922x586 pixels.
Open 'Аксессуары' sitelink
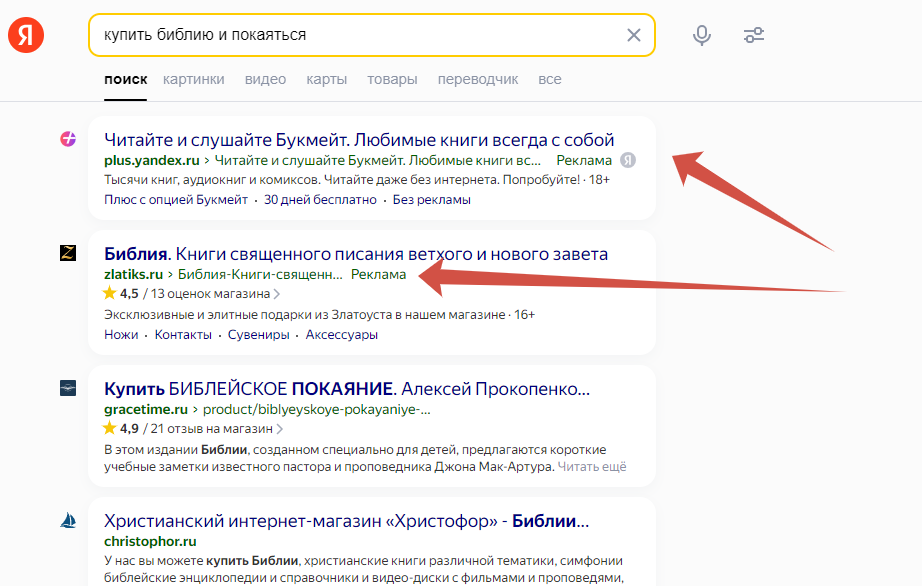point(342,335)
